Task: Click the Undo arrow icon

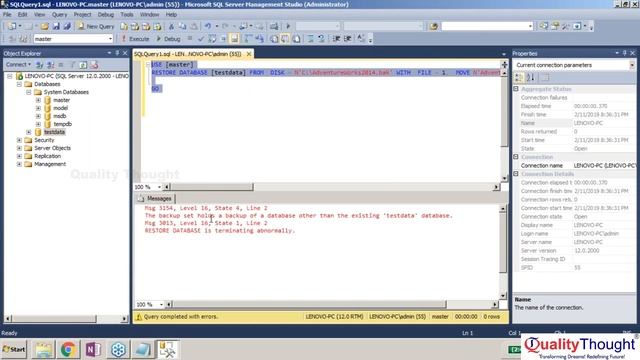Action: pos(208,26)
